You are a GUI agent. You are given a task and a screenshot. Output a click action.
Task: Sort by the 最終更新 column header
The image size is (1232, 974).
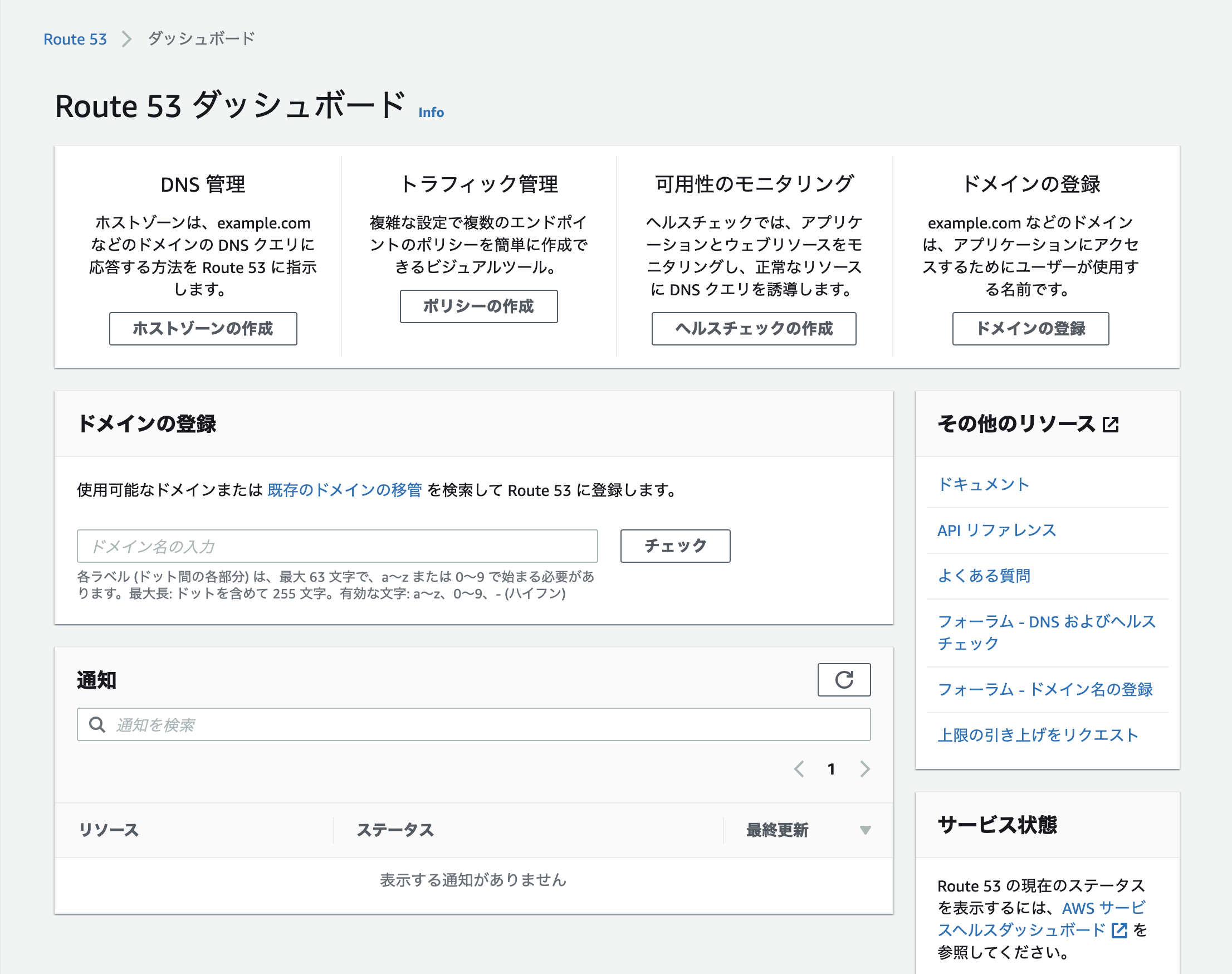(x=778, y=830)
